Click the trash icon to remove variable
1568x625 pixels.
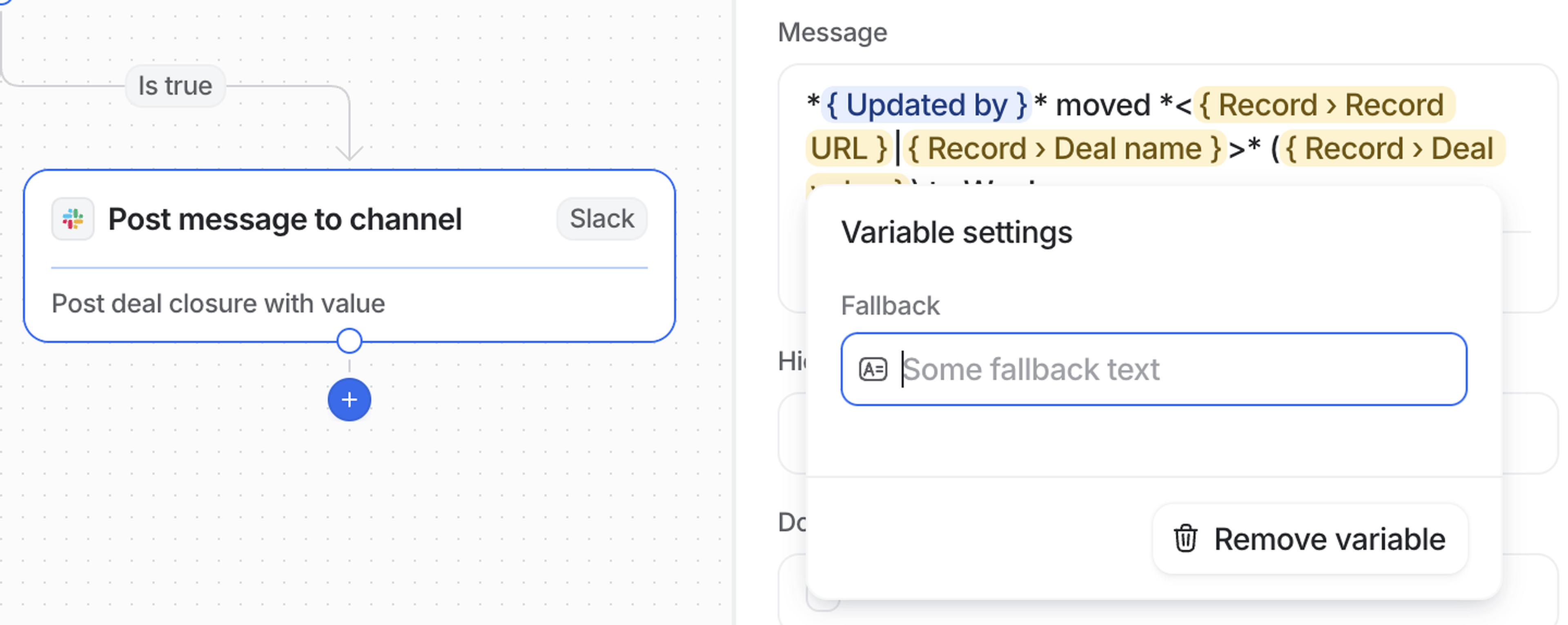pyautogui.click(x=1185, y=538)
